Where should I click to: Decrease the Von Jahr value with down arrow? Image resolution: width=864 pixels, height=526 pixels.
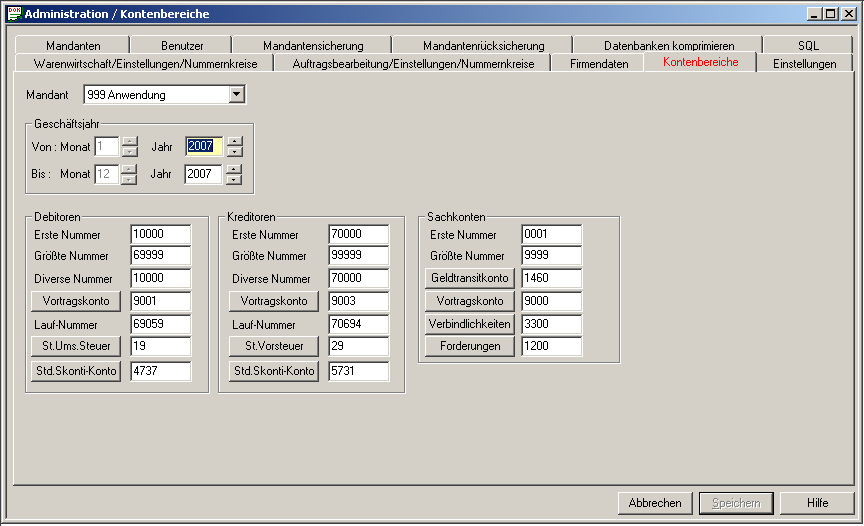coord(234,152)
